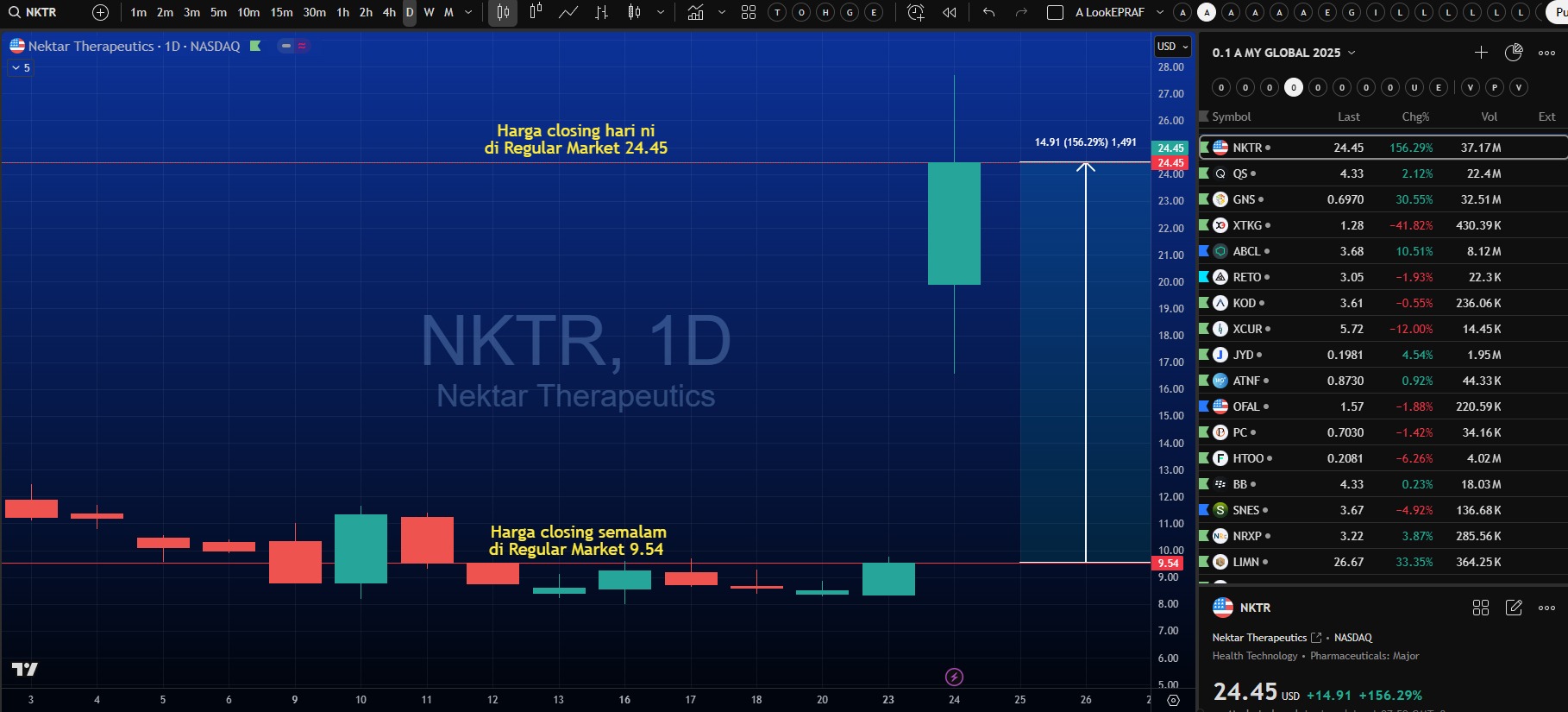
Task: Open the indicators icon in the toolbar
Action: point(696,12)
